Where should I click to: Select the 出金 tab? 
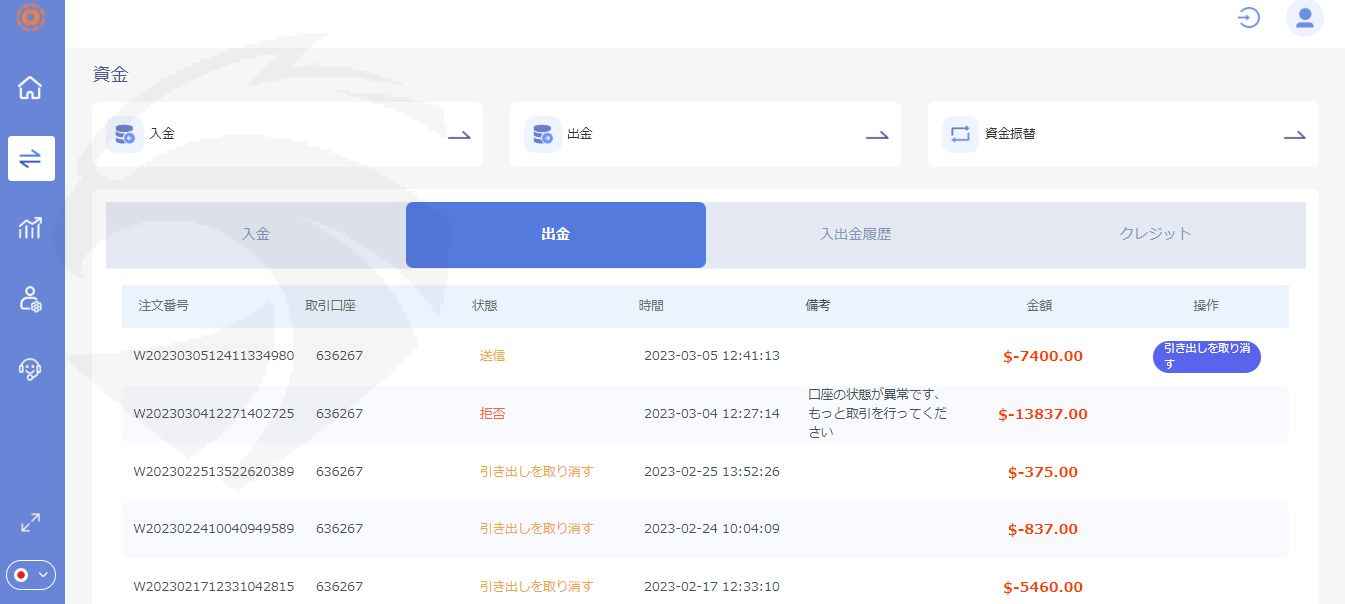(556, 235)
